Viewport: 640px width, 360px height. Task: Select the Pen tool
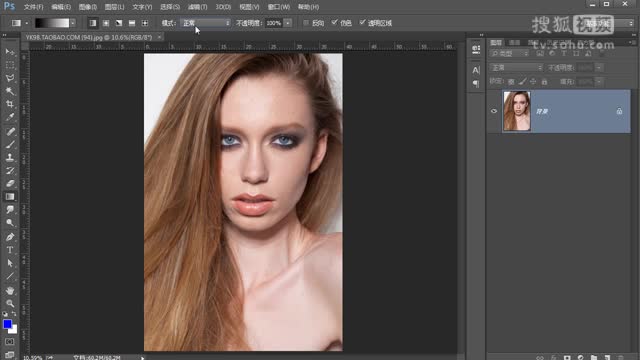point(10,237)
